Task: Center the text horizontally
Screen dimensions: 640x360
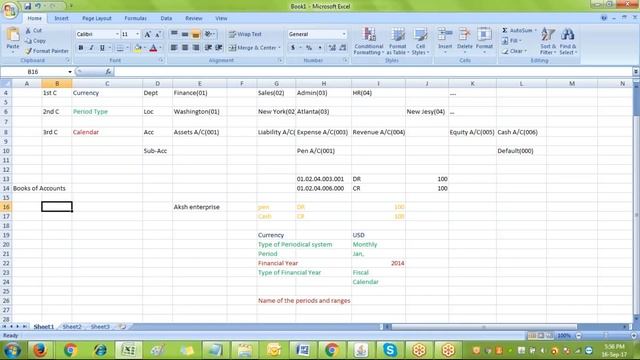Action: click(185, 48)
